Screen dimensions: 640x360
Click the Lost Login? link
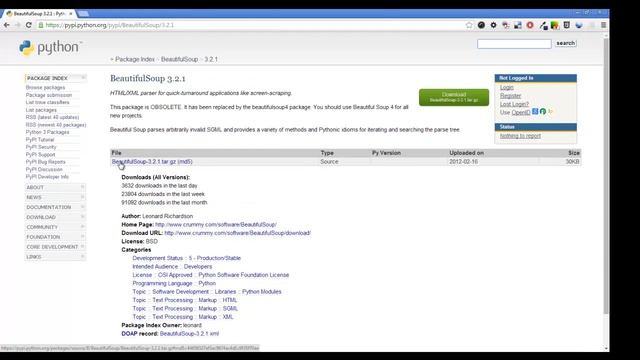(x=514, y=104)
